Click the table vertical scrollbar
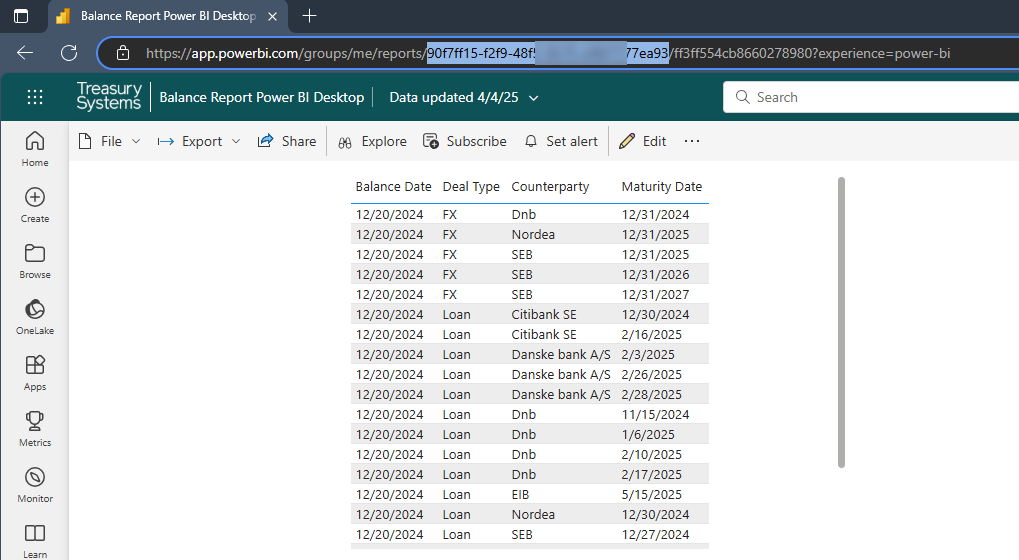 click(x=841, y=322)
